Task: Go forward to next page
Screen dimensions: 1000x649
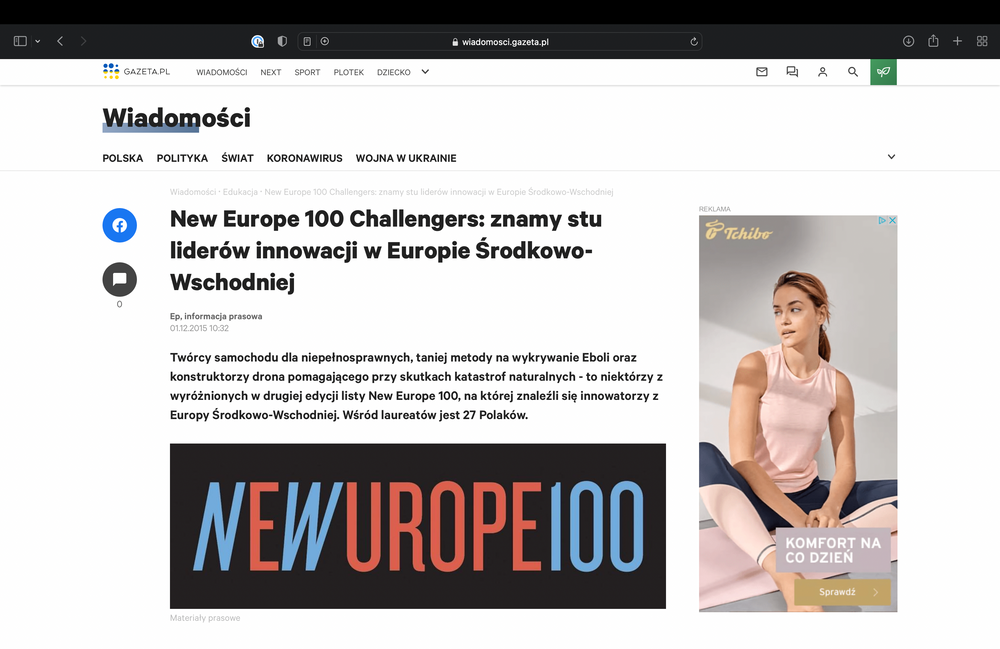Action: (x=84, y=41)
